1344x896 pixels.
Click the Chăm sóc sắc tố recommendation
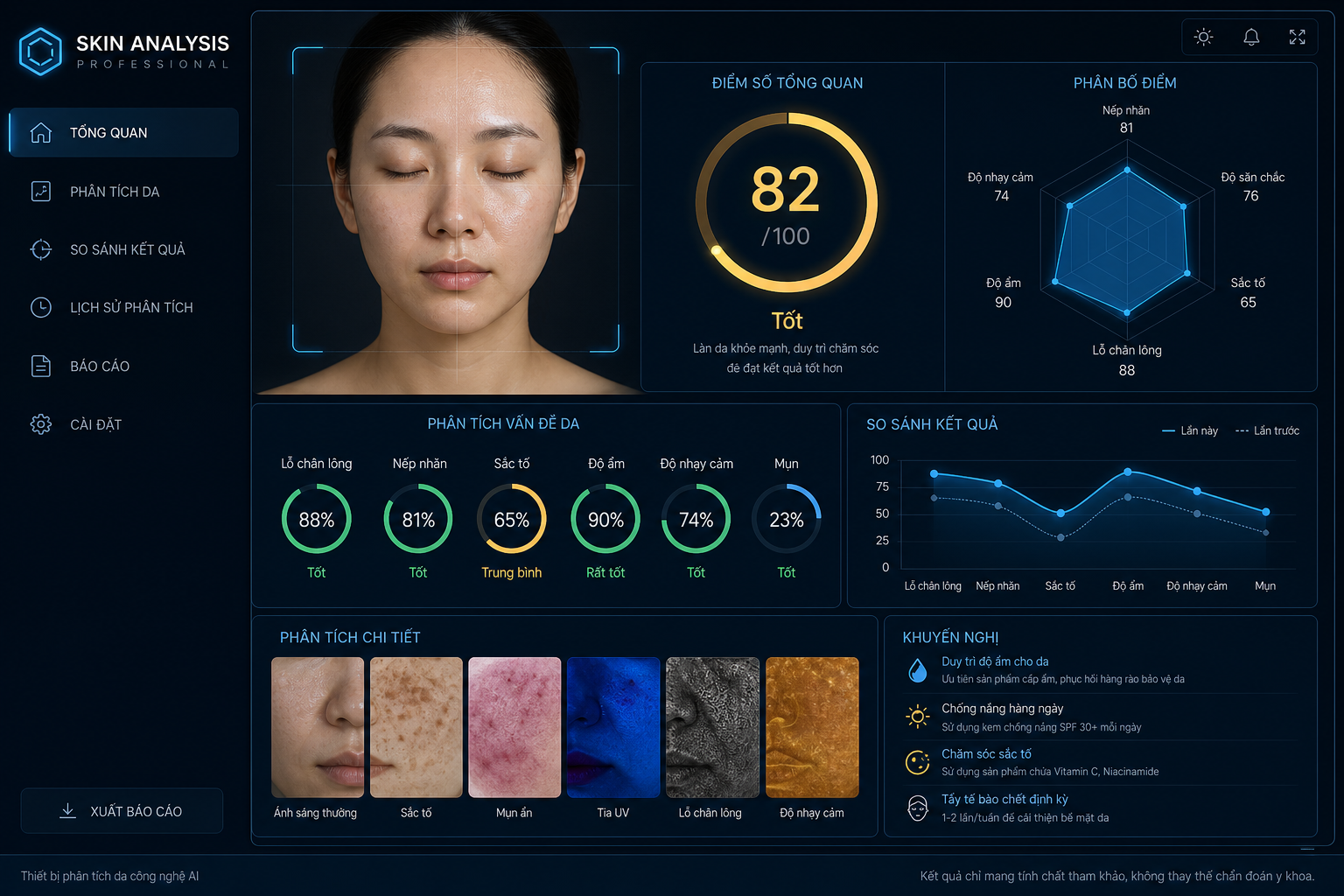1099,762
